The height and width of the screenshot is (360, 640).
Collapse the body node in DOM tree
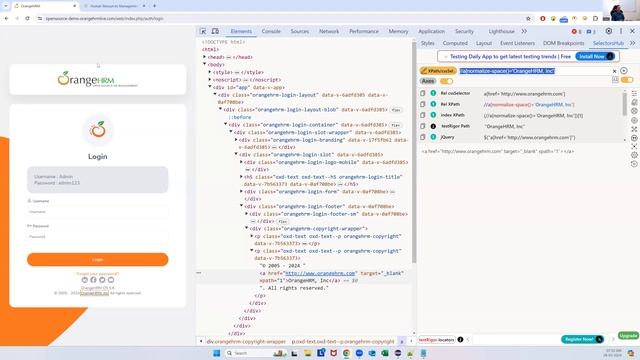(x=204, y=64)
